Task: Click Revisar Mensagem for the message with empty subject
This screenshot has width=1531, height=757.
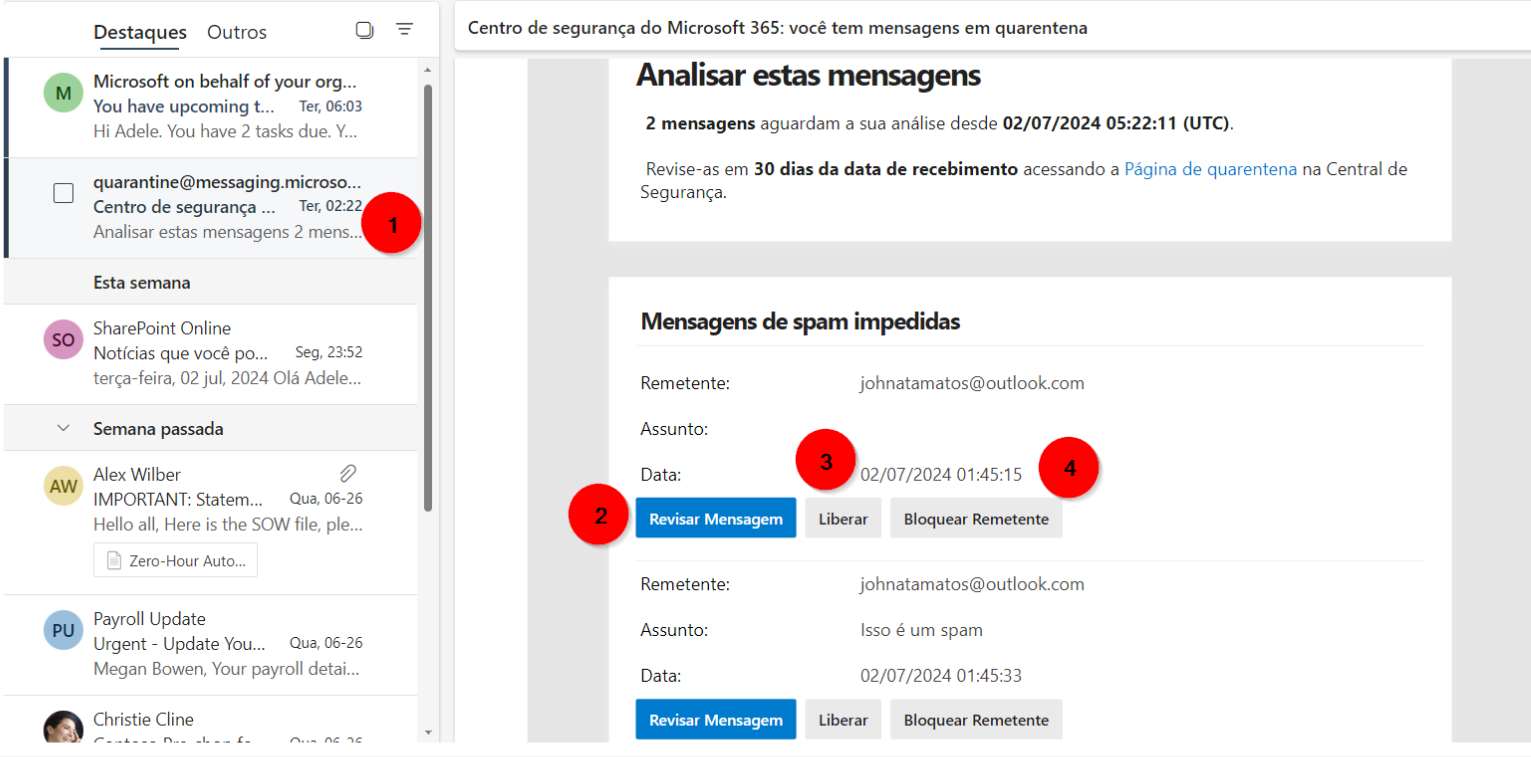Action: [716, 518]
